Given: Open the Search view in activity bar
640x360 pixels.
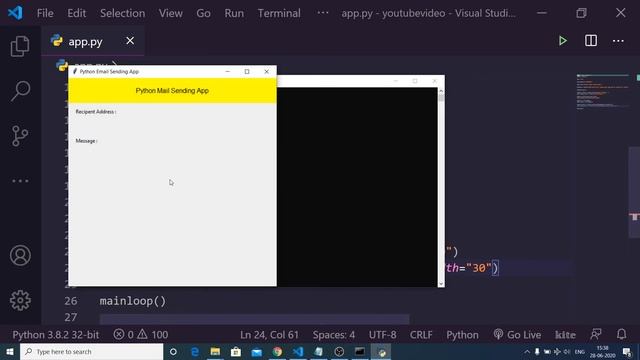Looking at the screenshot, I should (20, 91).
